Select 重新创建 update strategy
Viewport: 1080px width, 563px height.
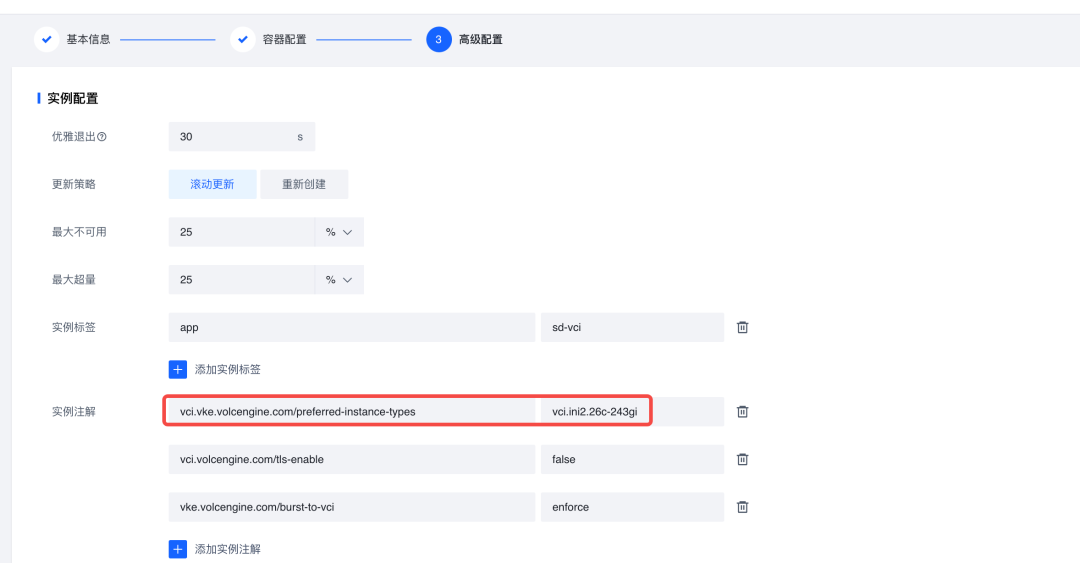pyautogui.click(x=304, y=184)
